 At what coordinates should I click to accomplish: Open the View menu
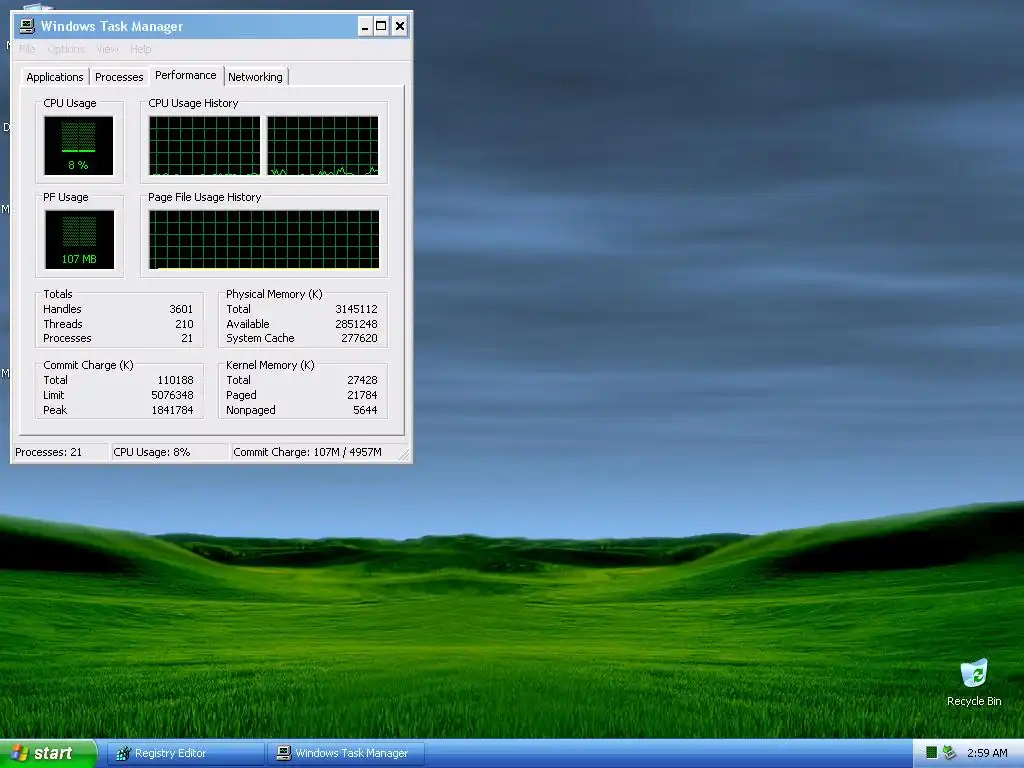[x=107, y=49]
